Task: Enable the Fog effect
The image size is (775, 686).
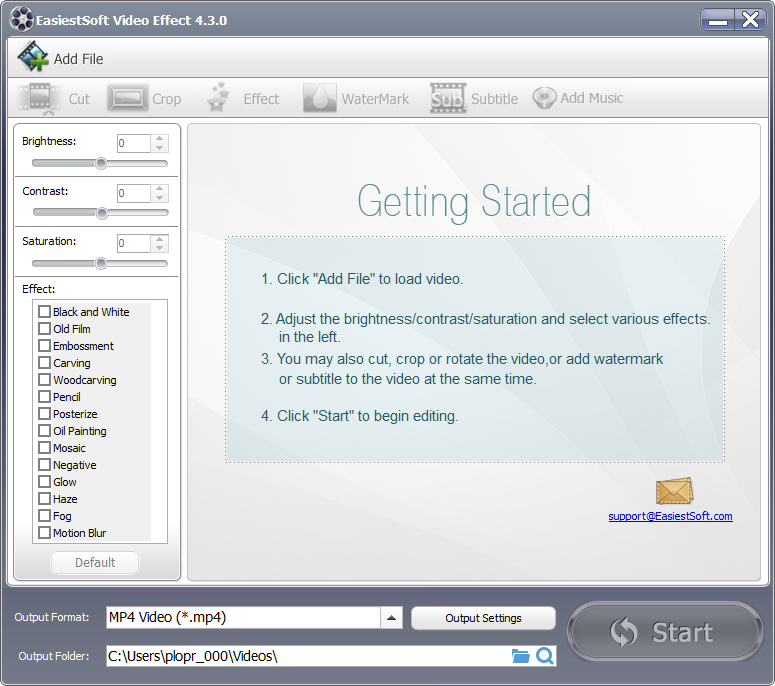Action: point(44,515)
